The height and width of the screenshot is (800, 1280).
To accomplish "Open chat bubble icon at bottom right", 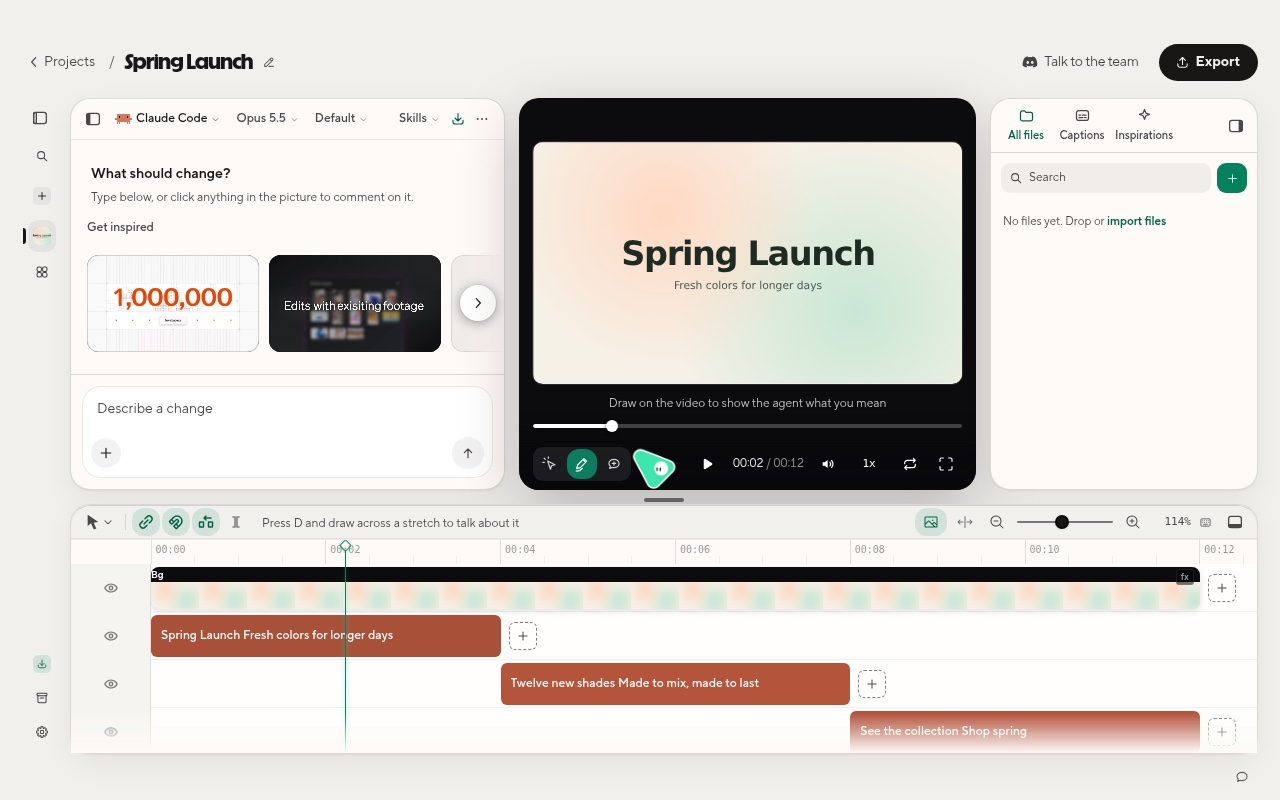I will click(x=1242, y=777).
